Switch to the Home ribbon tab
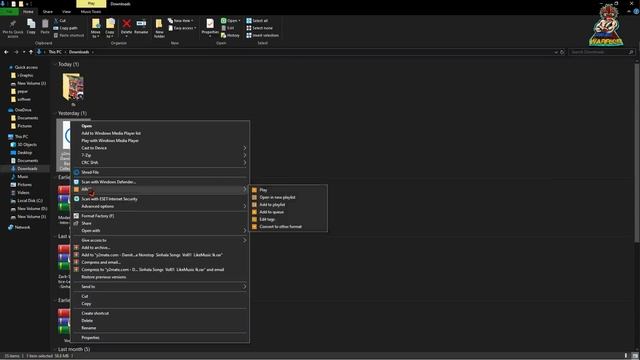Screen dimensions: 640x360 28,11
